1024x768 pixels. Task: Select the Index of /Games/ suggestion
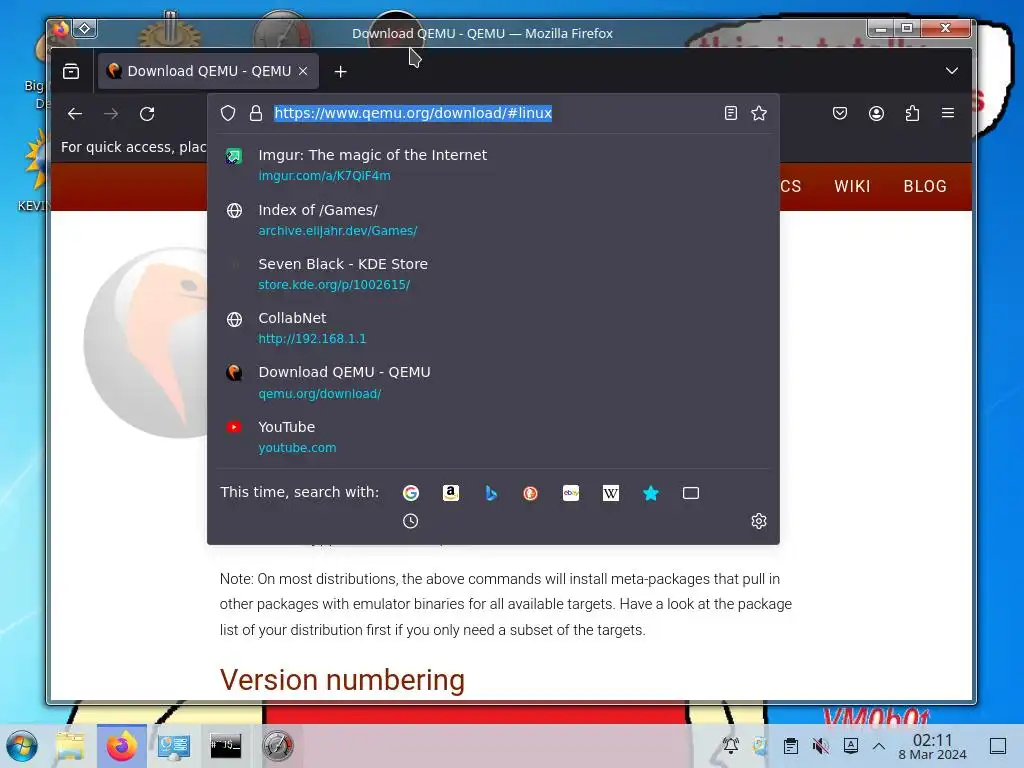pos(493,219)
